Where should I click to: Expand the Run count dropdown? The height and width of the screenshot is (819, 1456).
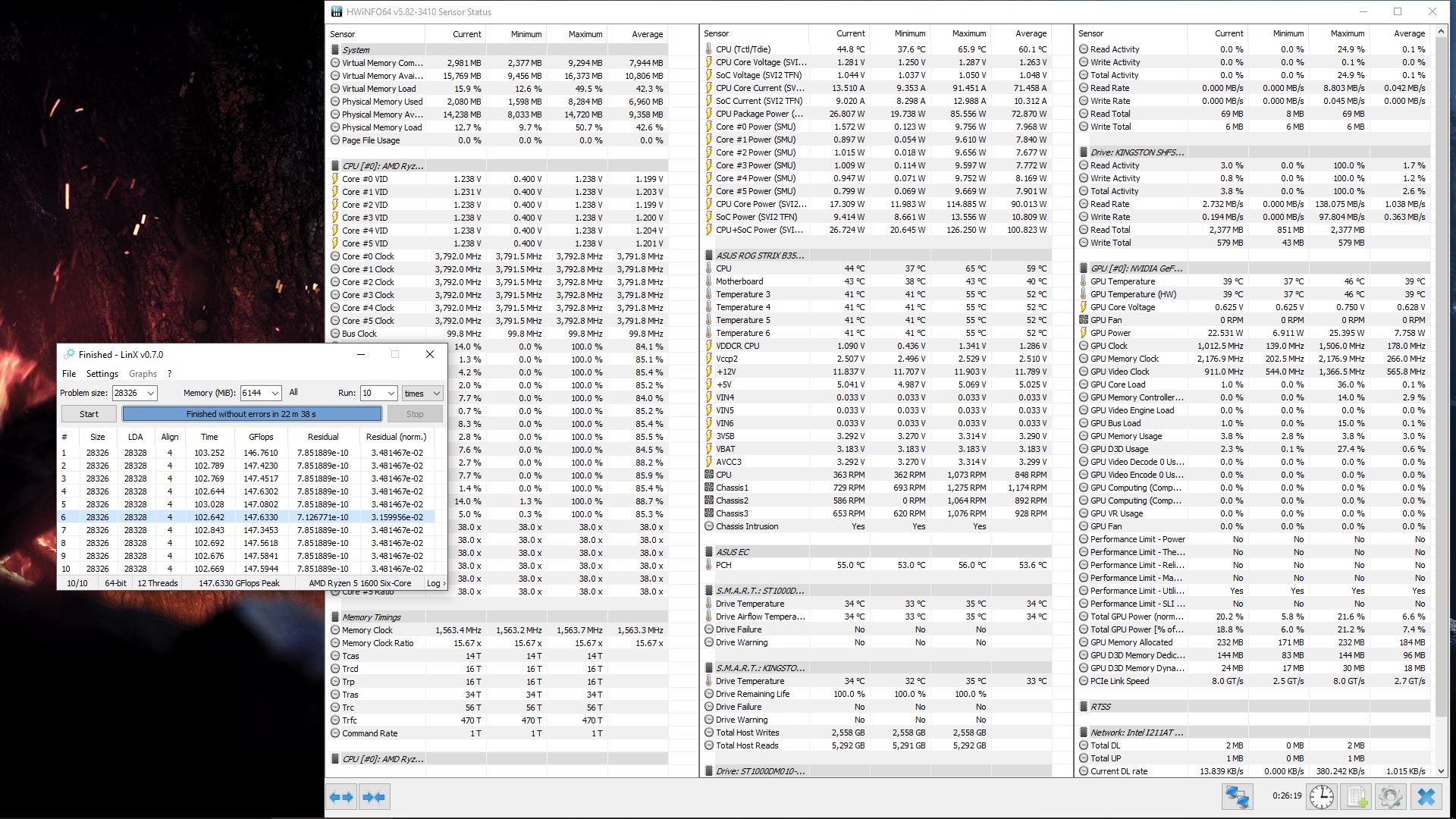[391, 393]
